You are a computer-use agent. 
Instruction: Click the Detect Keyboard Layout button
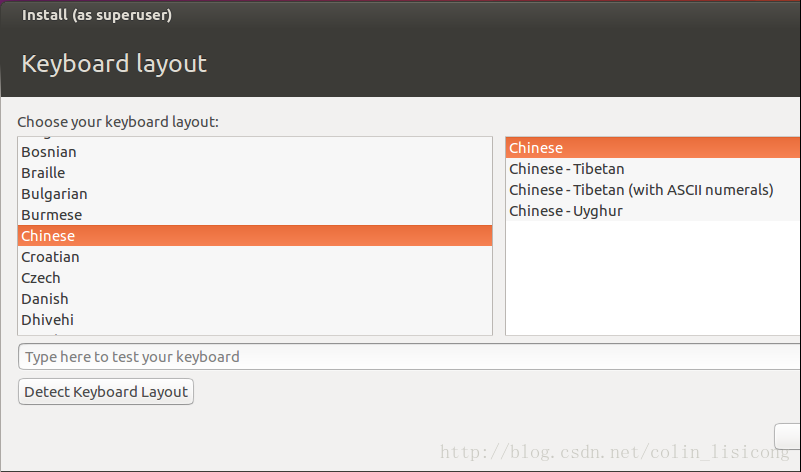pyautogui.click(x=106, y=392)
